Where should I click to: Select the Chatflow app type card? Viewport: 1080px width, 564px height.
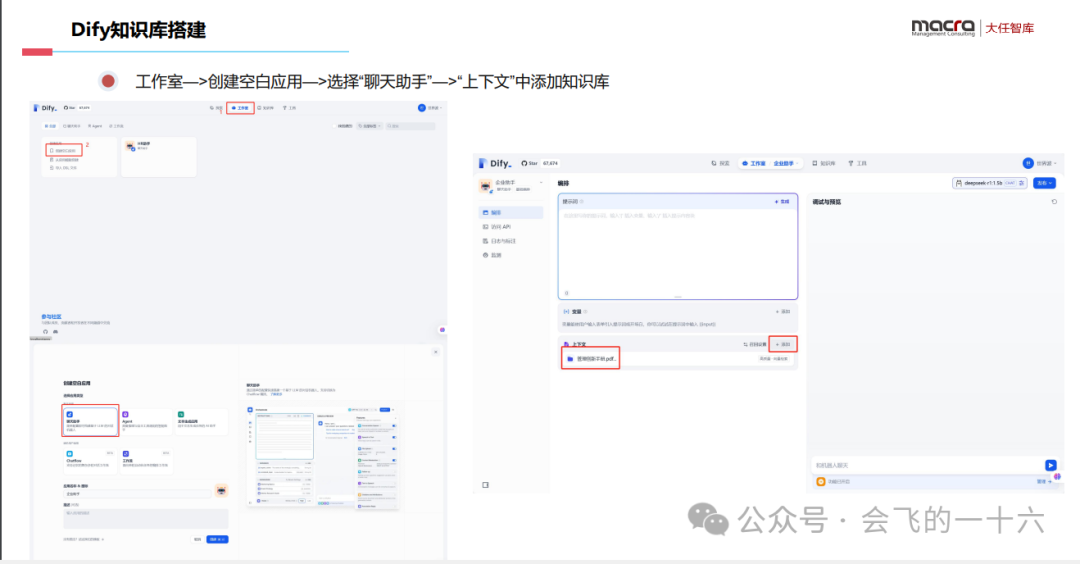click(90, 460)
